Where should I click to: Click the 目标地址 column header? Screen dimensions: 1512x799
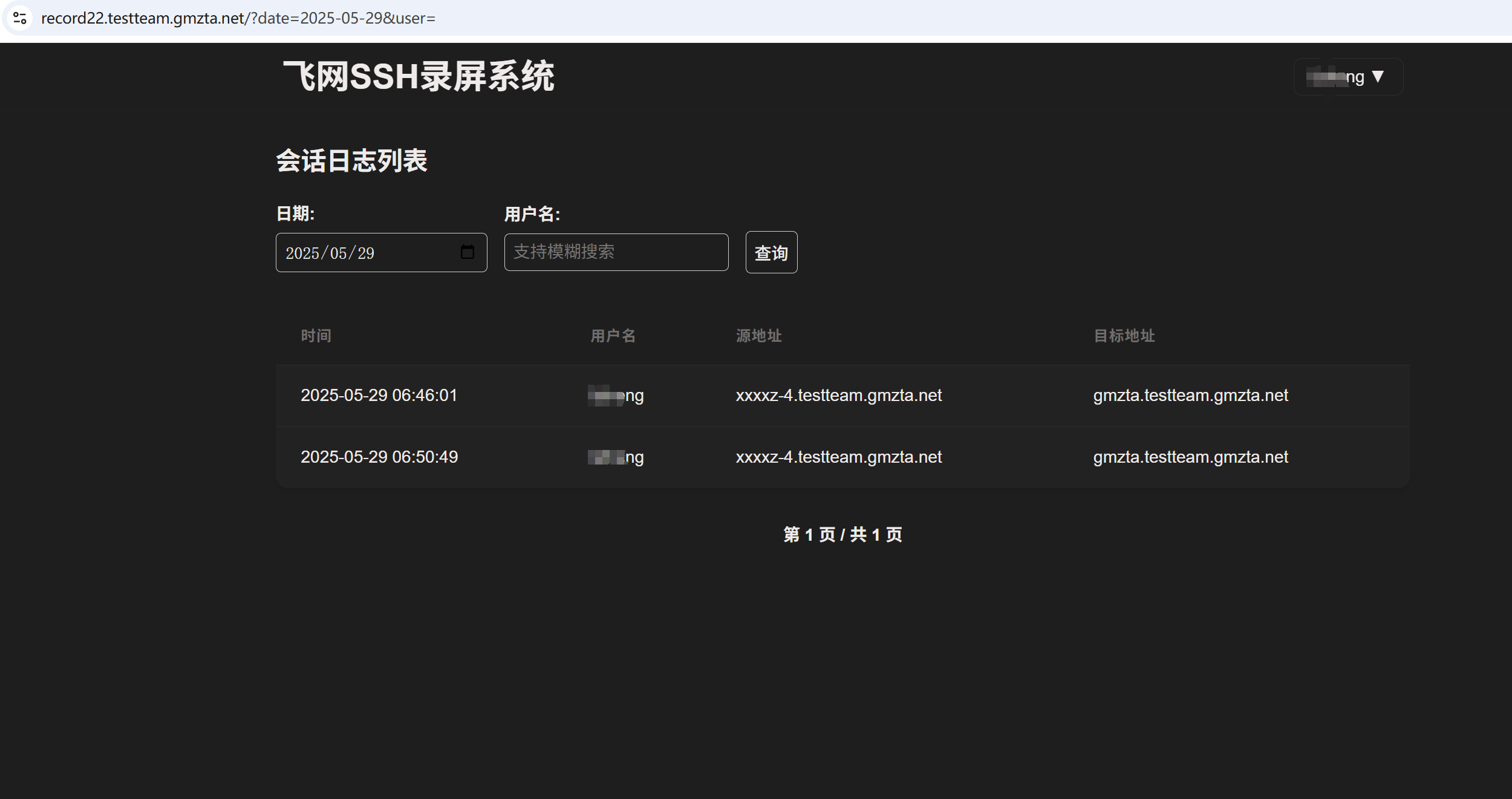[x=1124, y=336]
